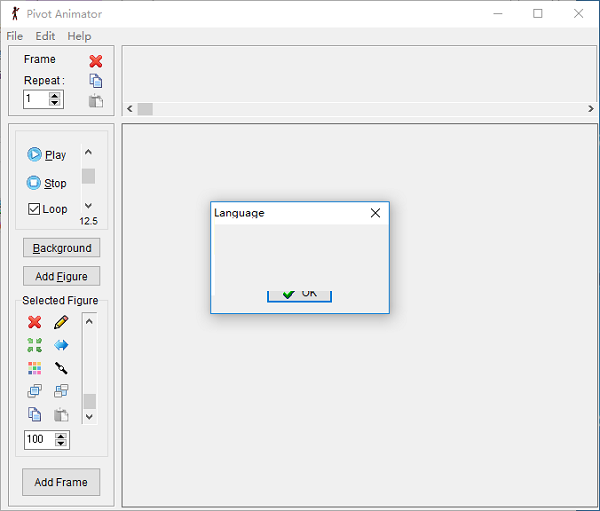The image size is (600, 511).
Task: Speed scrollbar down arrow above 12.5
Action: point(88,206)
